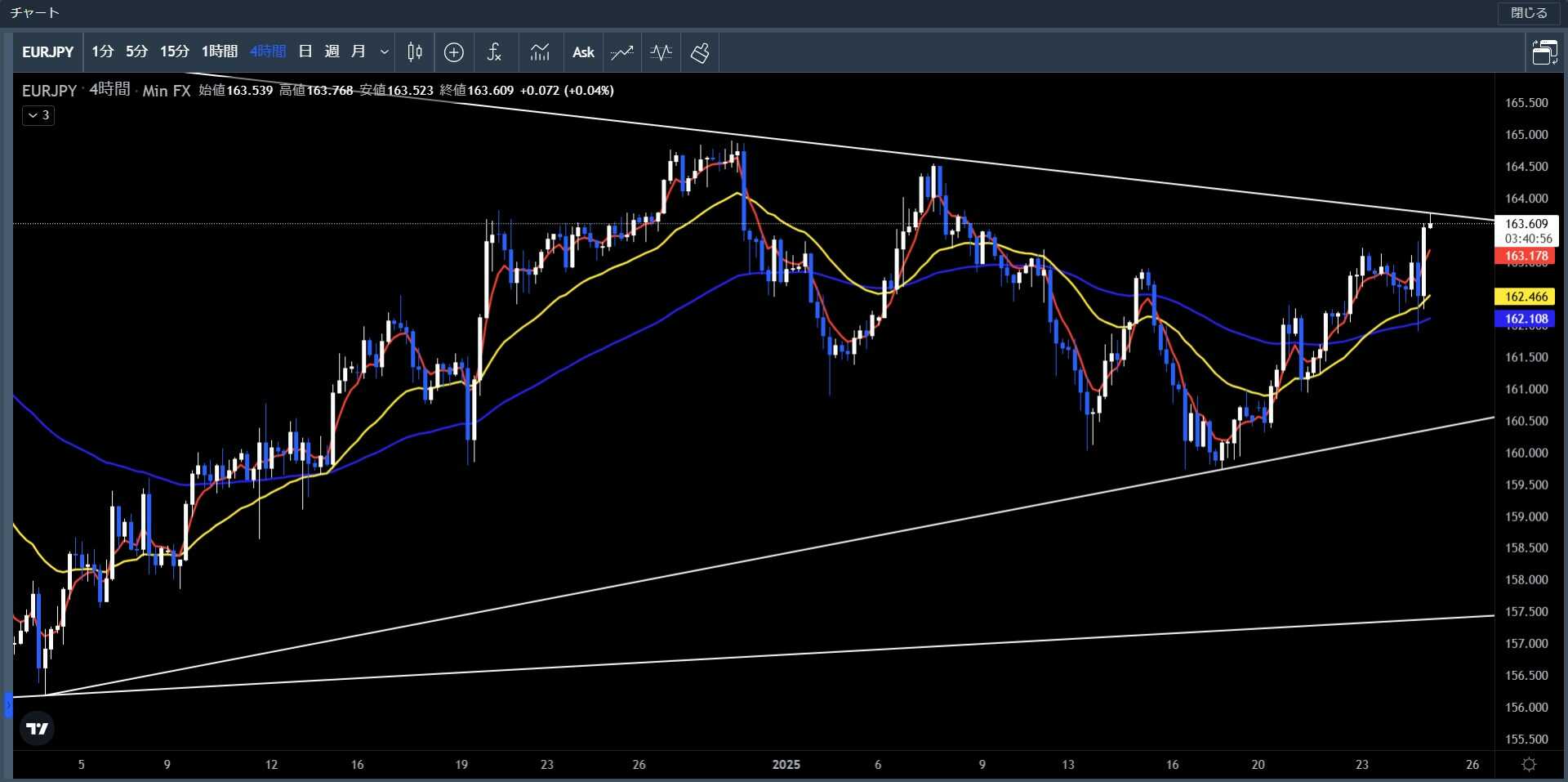This screenshot has height=782, width=1568.
Task: Expand the timeframe dropdown chevron
Action: point(384,52)
